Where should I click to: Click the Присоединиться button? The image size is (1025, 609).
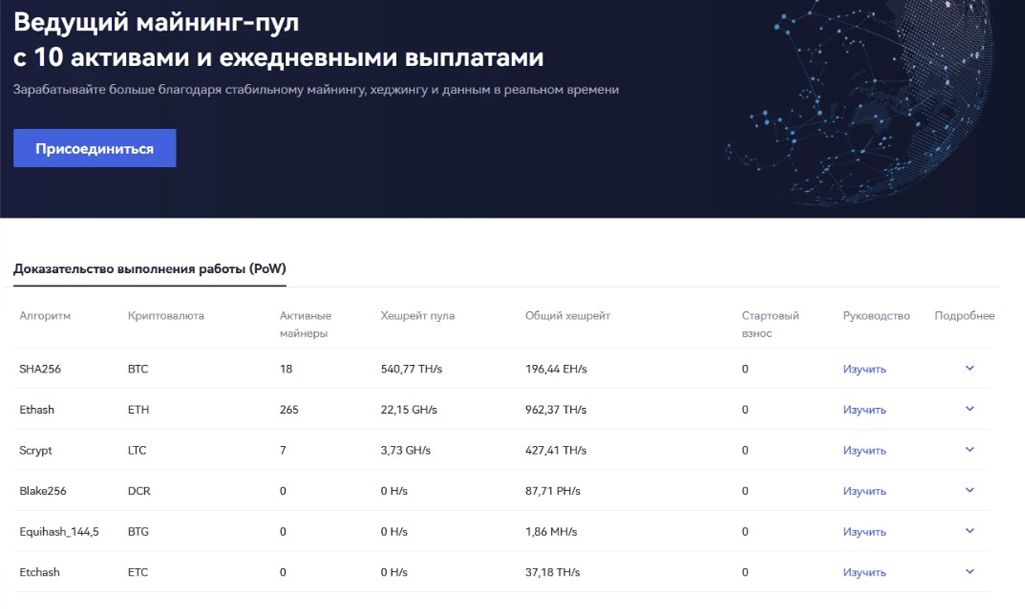pos(95,148)
